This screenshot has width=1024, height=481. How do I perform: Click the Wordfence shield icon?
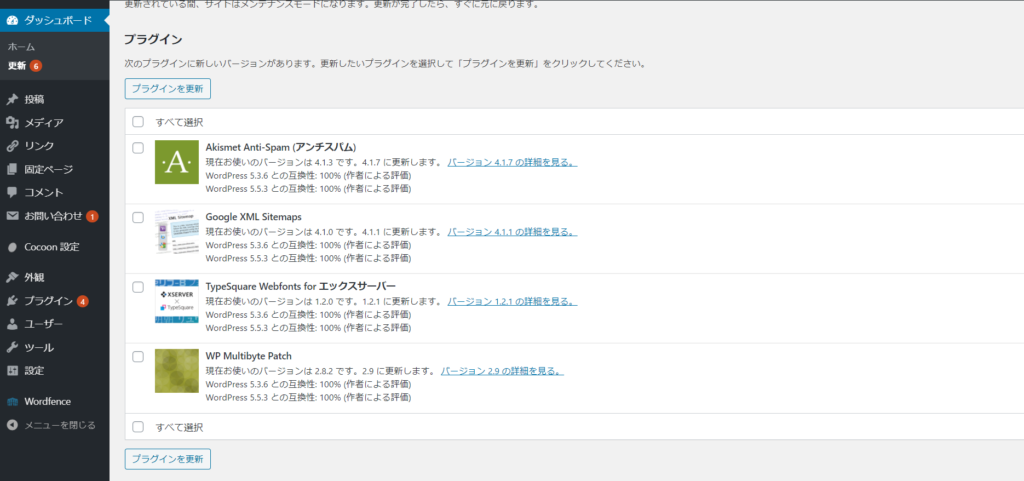click(12, 402)
